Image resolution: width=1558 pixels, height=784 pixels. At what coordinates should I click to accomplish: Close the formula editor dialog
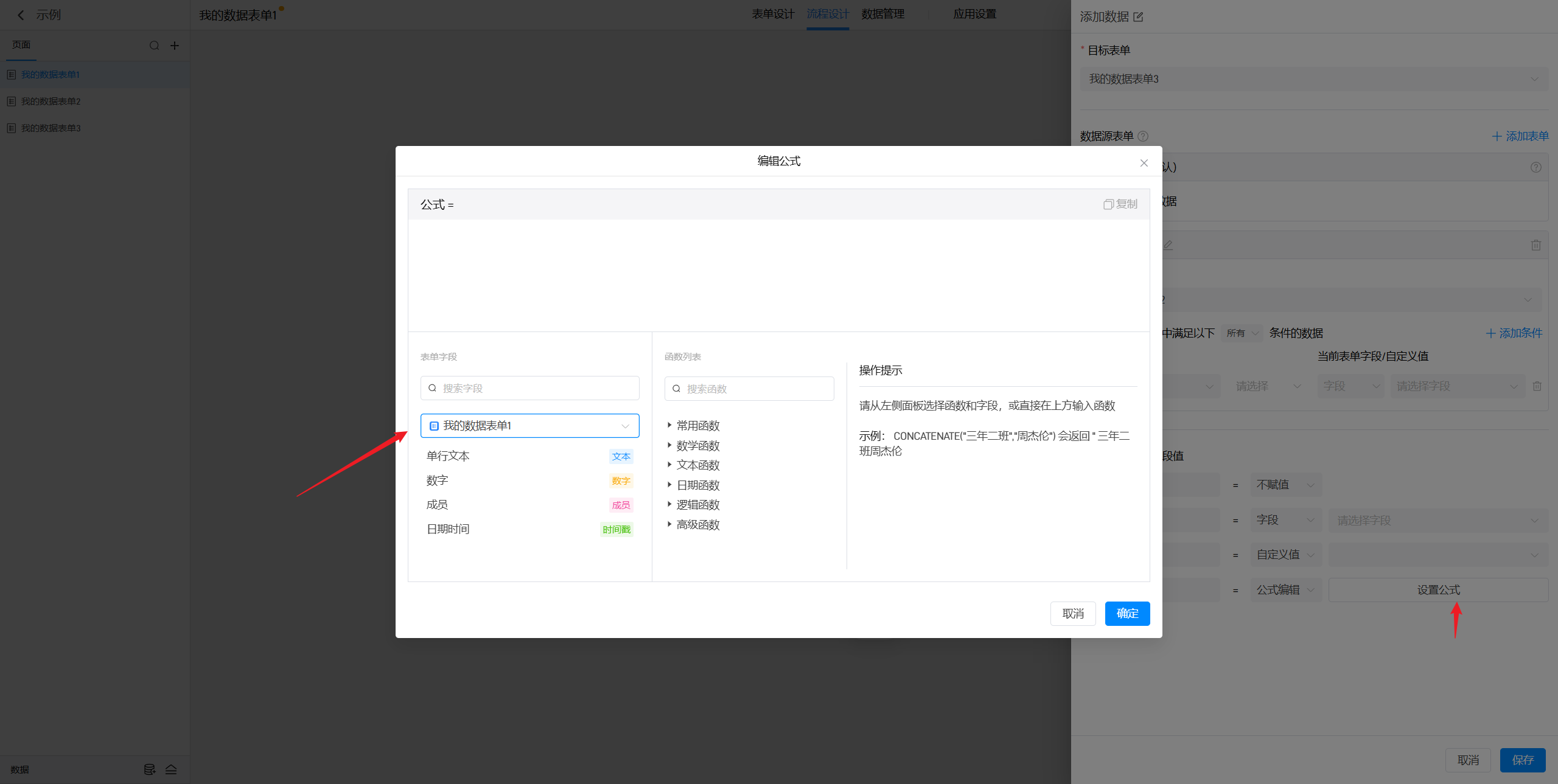(1144, 163)
